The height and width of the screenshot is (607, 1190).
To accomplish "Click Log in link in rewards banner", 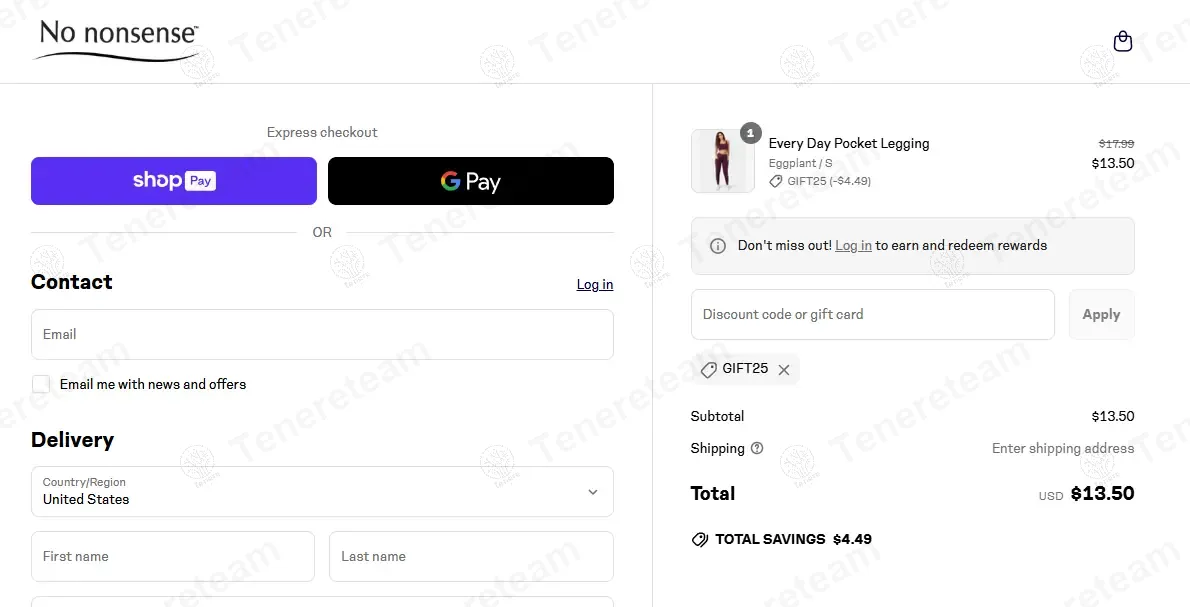I will [853, 246].
